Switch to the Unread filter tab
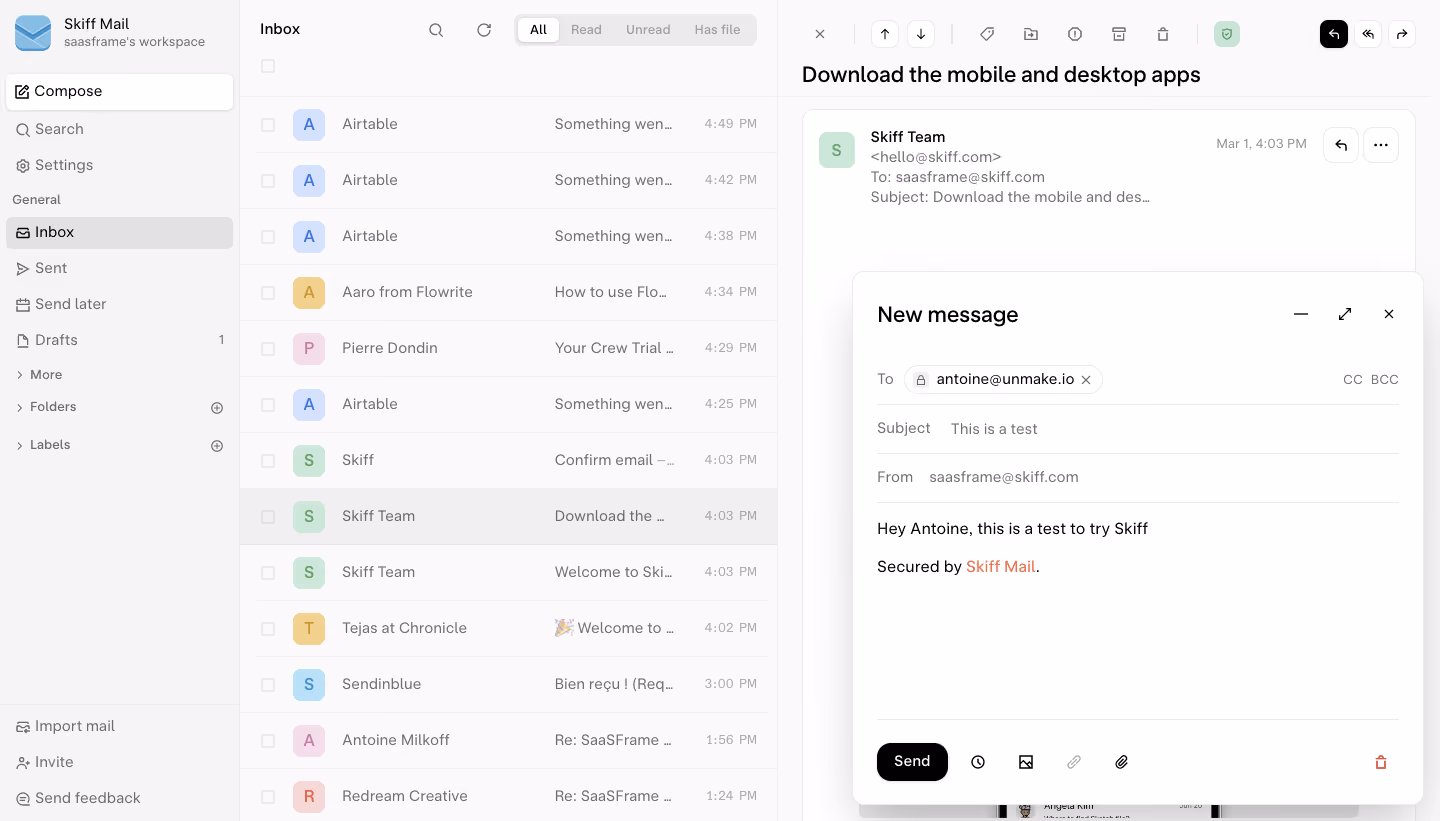This screenshot has height=821, width=1440. click(648, 30)
